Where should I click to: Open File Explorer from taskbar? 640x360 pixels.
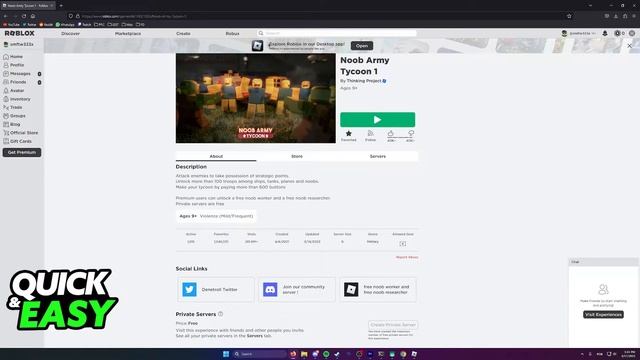click(x=304, y=354)
